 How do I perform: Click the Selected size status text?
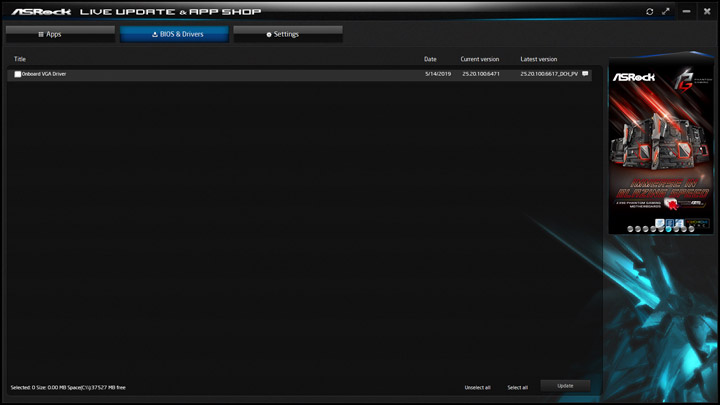click(68, 388)
